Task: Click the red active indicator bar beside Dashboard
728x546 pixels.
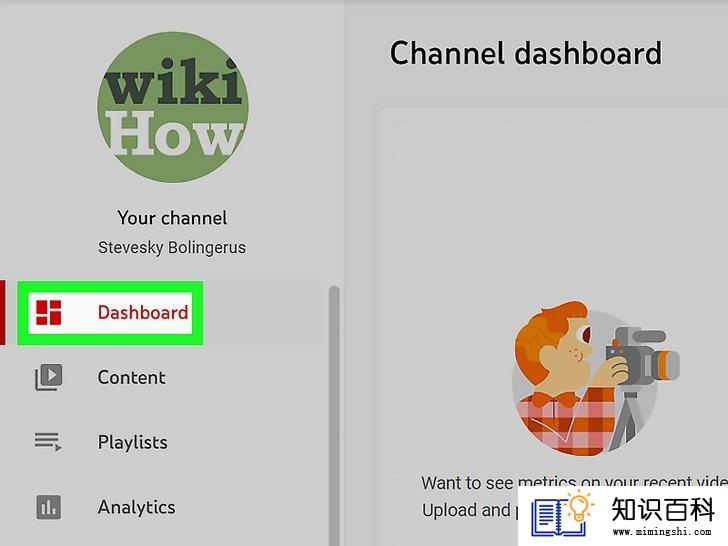Action: (3, 312)
